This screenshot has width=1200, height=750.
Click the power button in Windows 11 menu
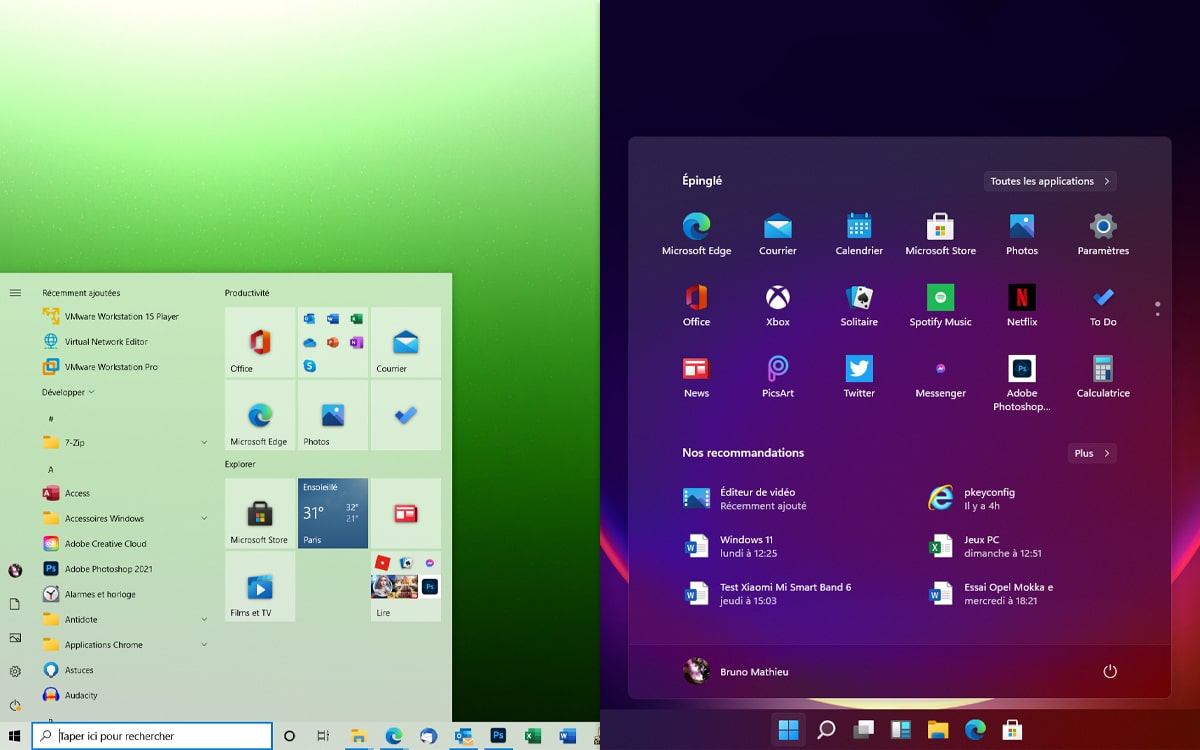pyautogui.click(x=1109, y=671)
